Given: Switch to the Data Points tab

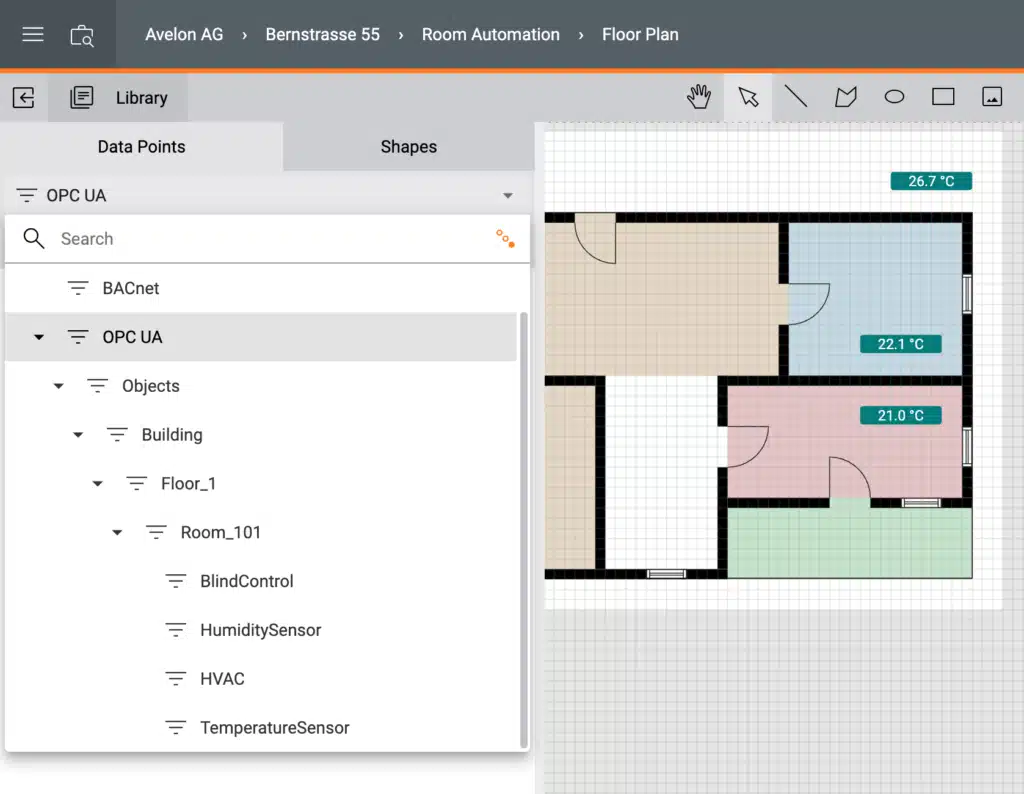Looking at the screenshot, I should [141, 147].
